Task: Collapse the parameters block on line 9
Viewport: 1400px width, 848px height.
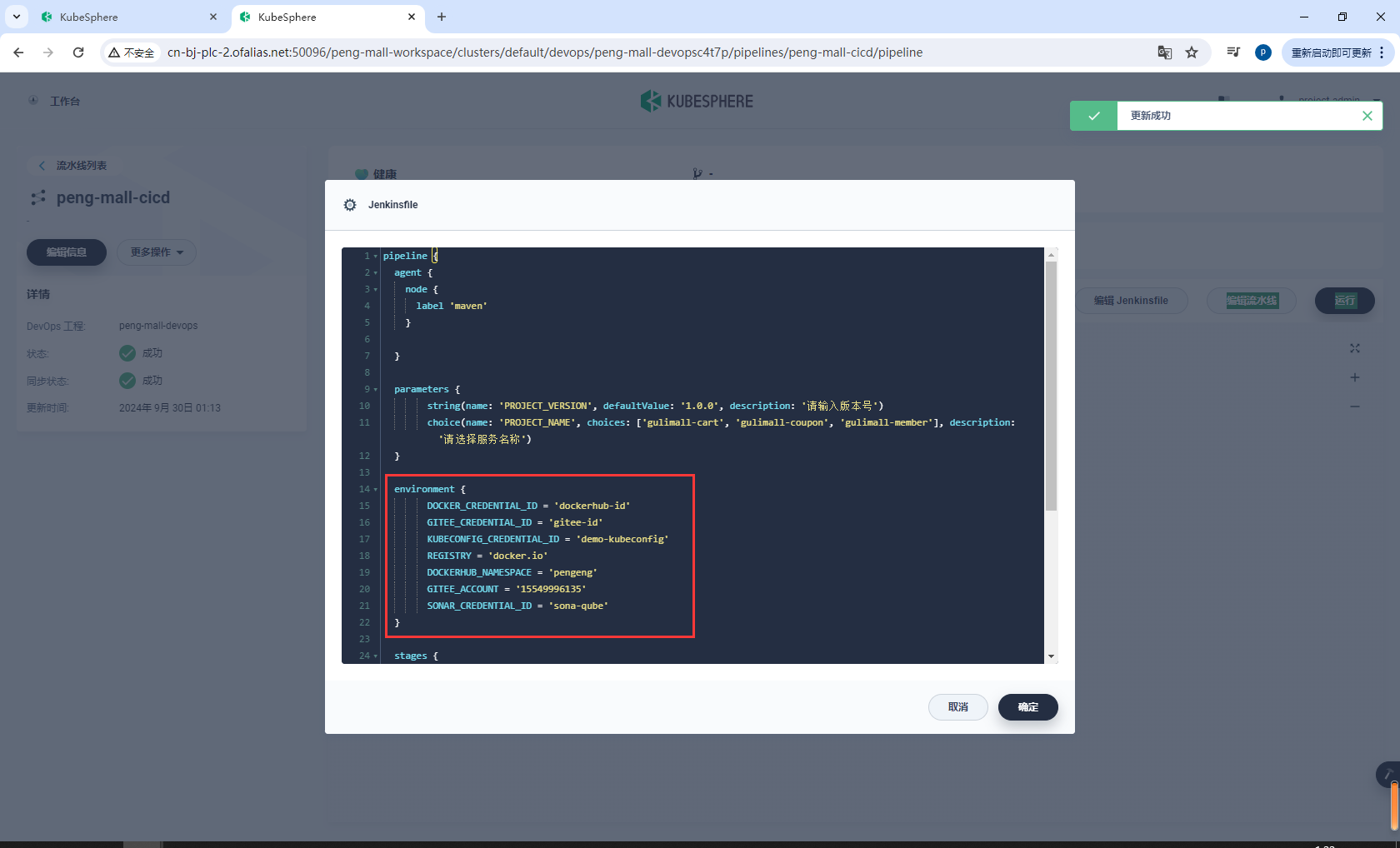Action: (x=376, y=390)
